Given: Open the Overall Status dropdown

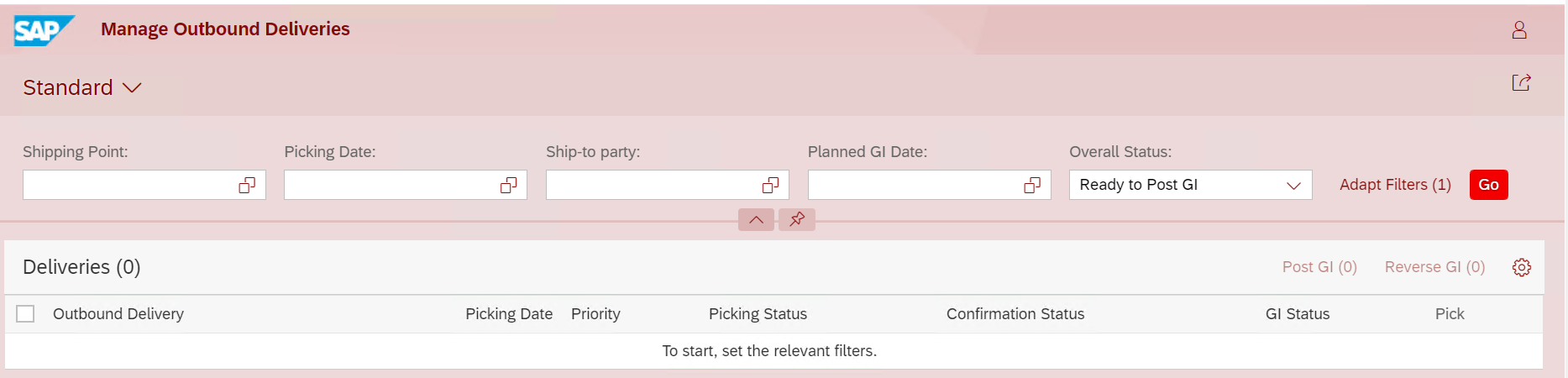Looking at the screenshot, I should click(1190, 185).
